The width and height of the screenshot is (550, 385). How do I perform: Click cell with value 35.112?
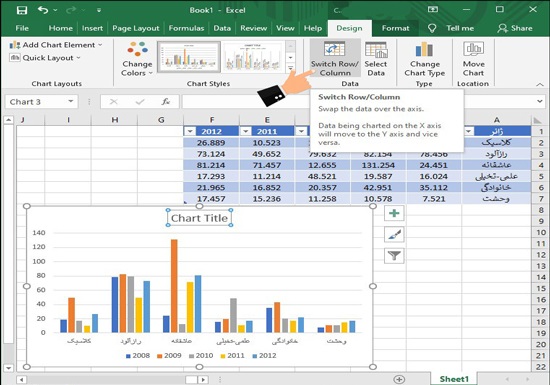pos(434,188)
